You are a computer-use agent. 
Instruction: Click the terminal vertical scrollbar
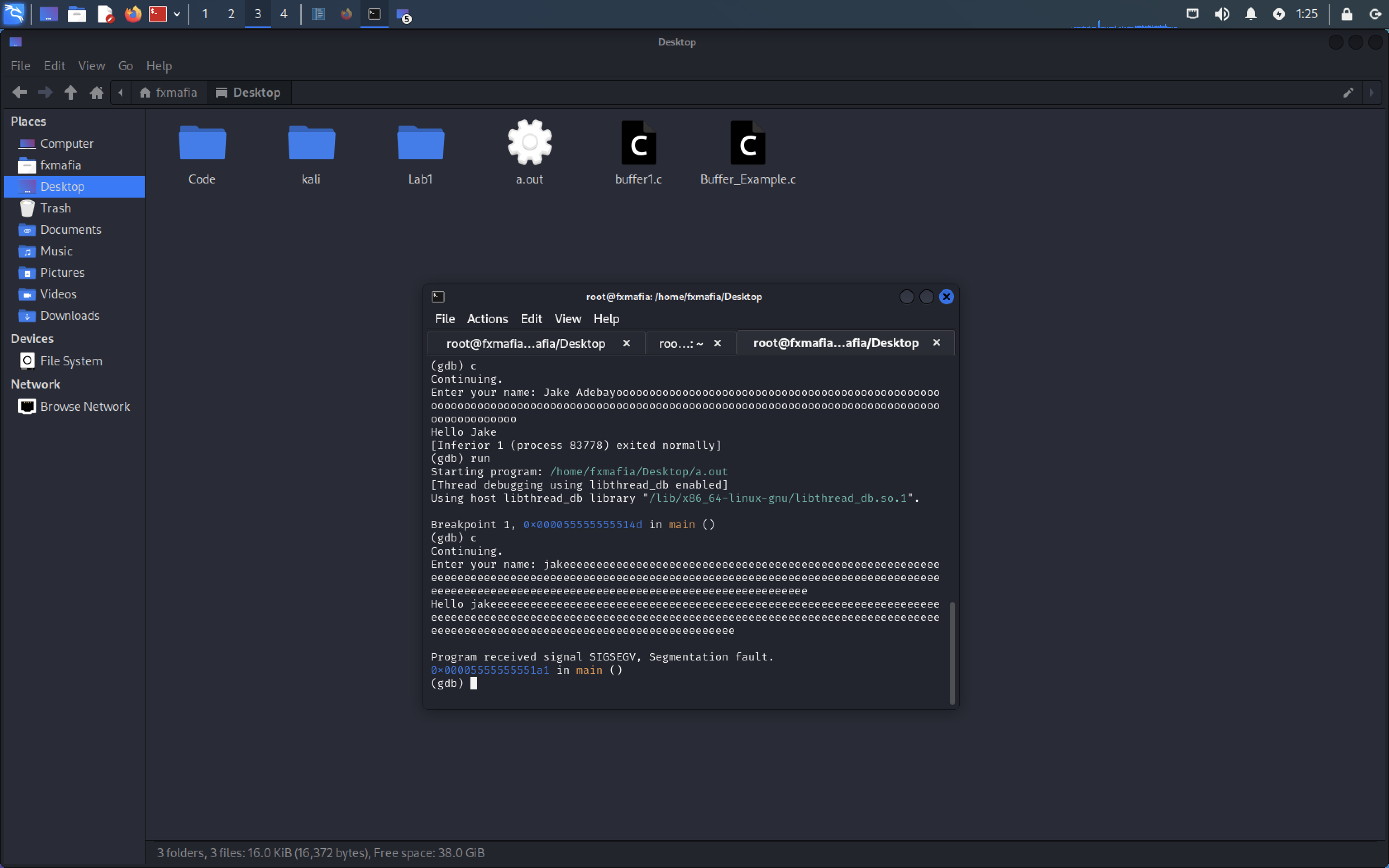point(952,653)
